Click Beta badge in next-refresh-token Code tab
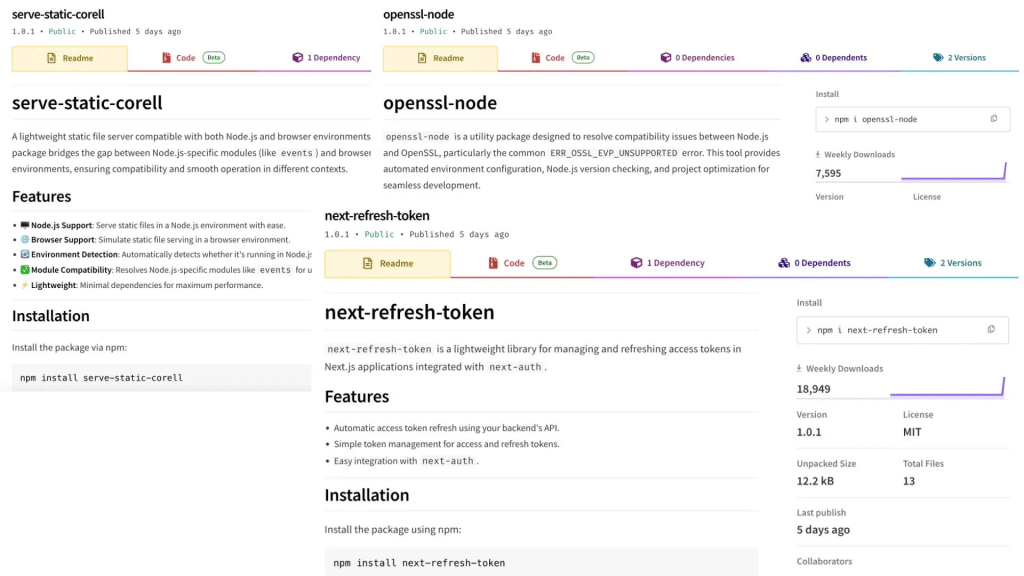The image size is (1024, 576). [x=545, y=263]
